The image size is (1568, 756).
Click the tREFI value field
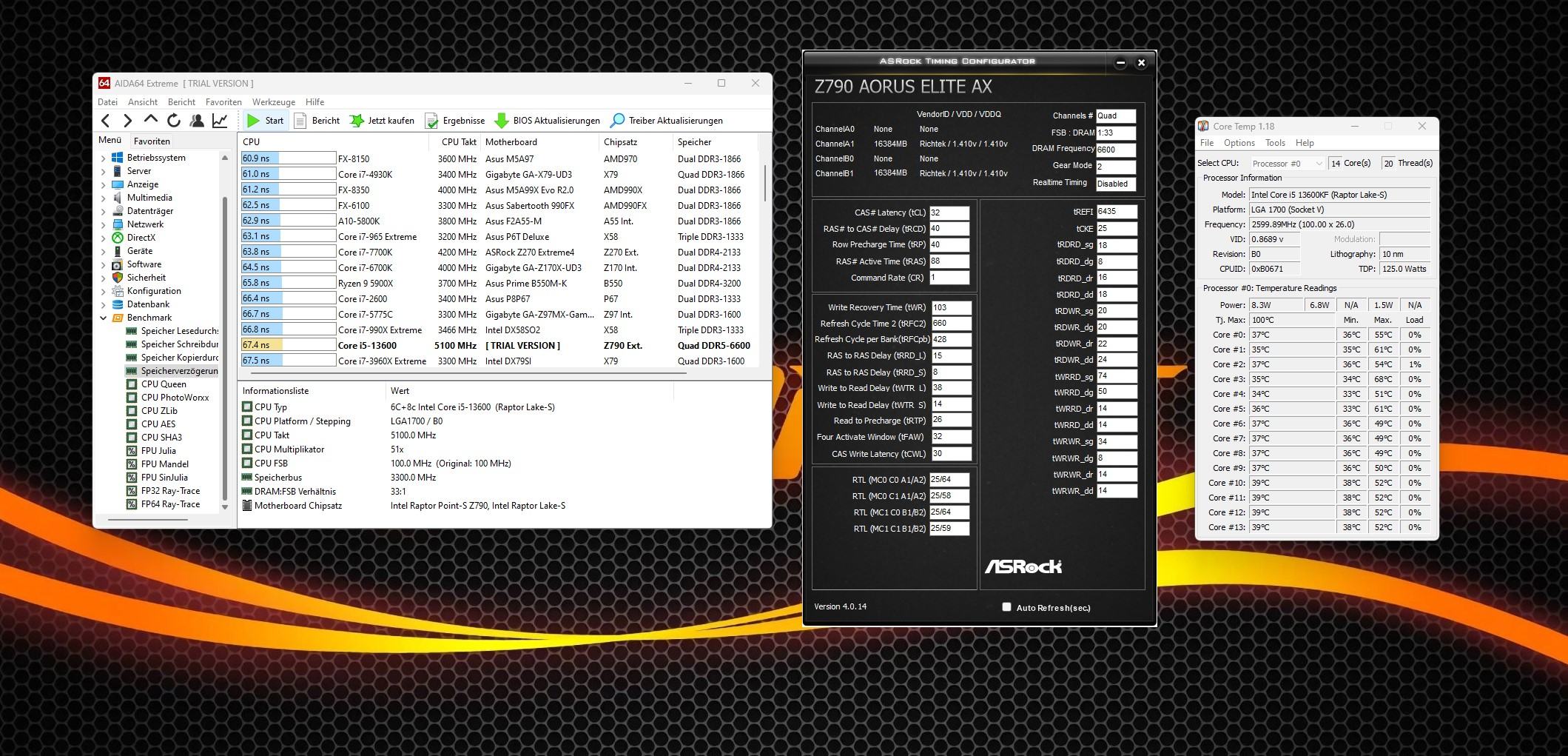(x=1117, y=212)
